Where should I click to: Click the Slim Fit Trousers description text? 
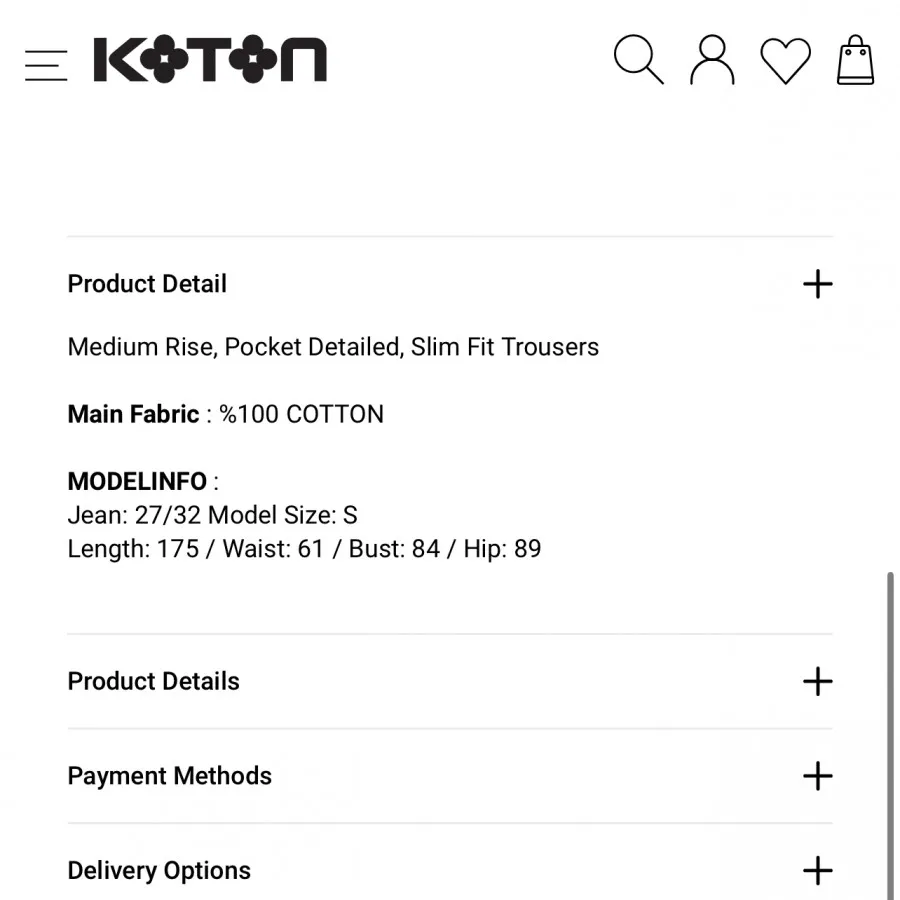point(333,347)
